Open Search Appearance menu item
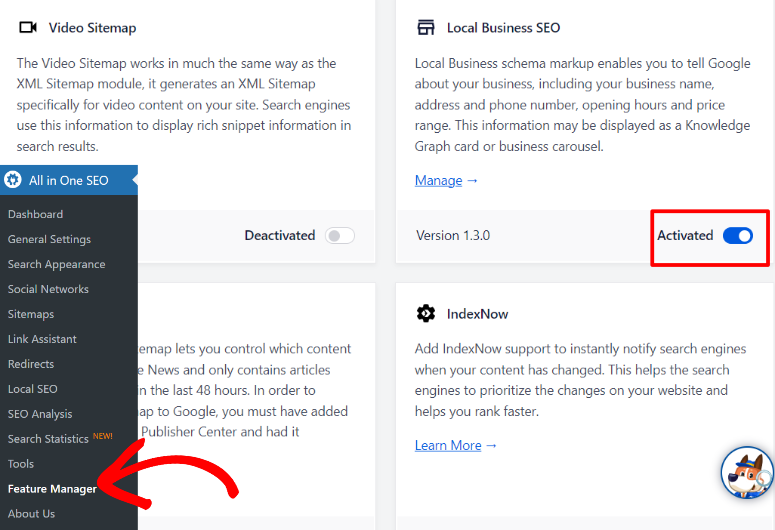The width and height of the screenshot is (775, 530). pyautogui.click(x=56, y=264)
